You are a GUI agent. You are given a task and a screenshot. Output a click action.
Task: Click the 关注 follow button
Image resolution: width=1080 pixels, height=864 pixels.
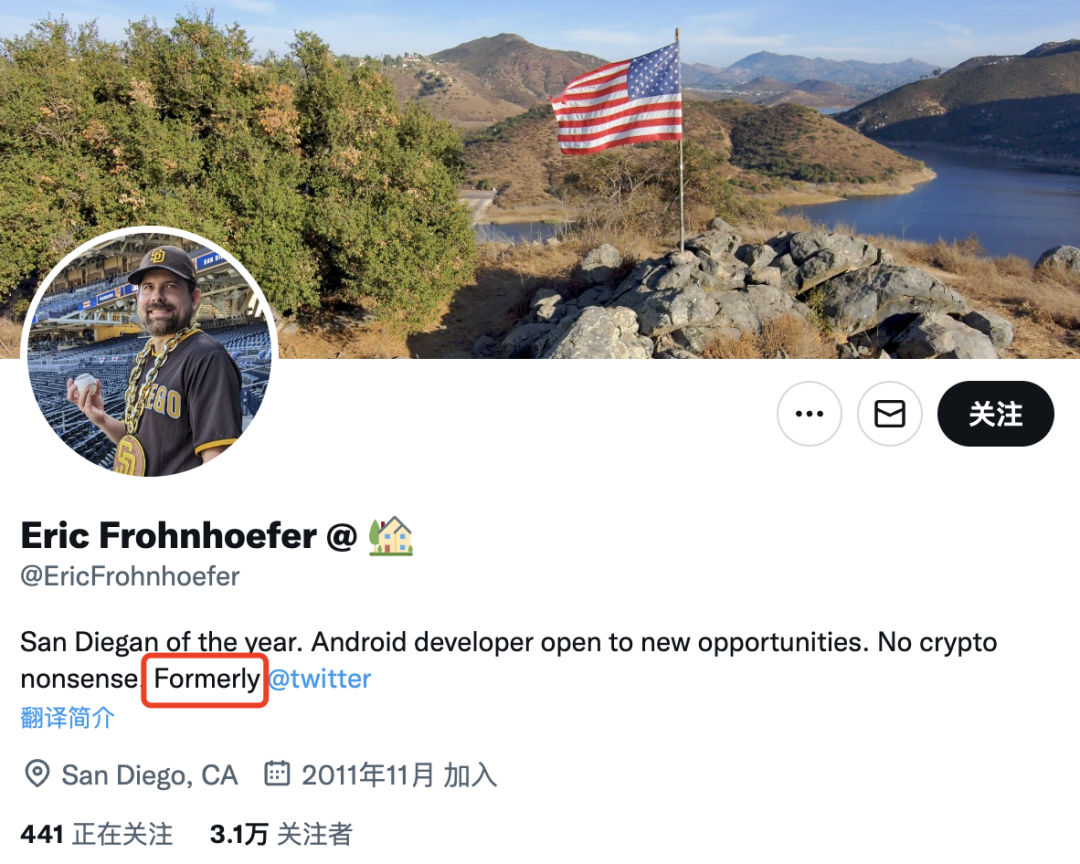995,413
